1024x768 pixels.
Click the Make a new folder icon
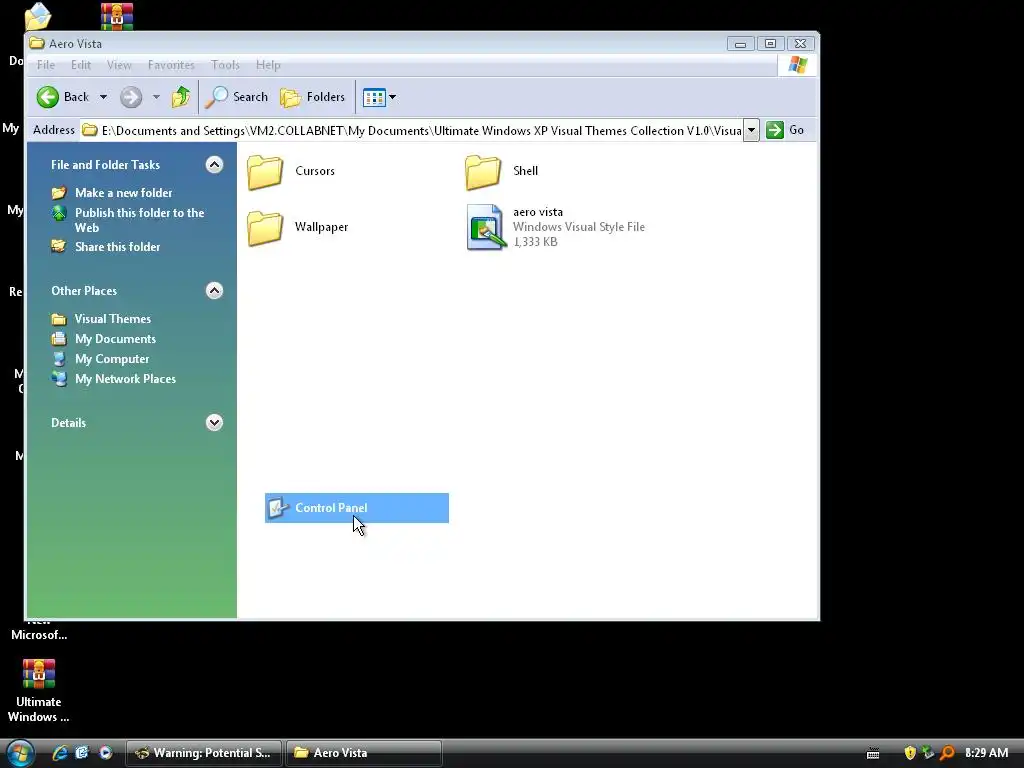[x=59, y=193]
